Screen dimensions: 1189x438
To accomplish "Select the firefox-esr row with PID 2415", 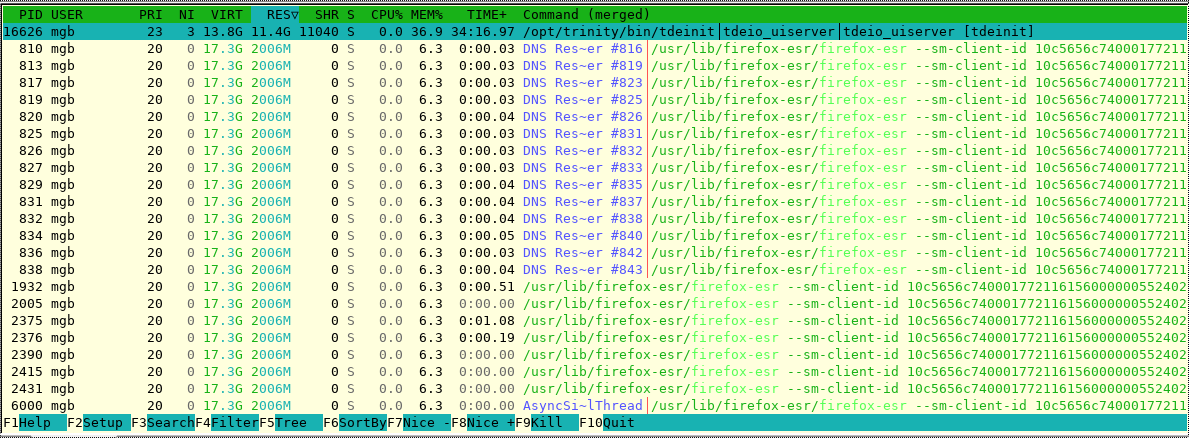I will 594,371.
